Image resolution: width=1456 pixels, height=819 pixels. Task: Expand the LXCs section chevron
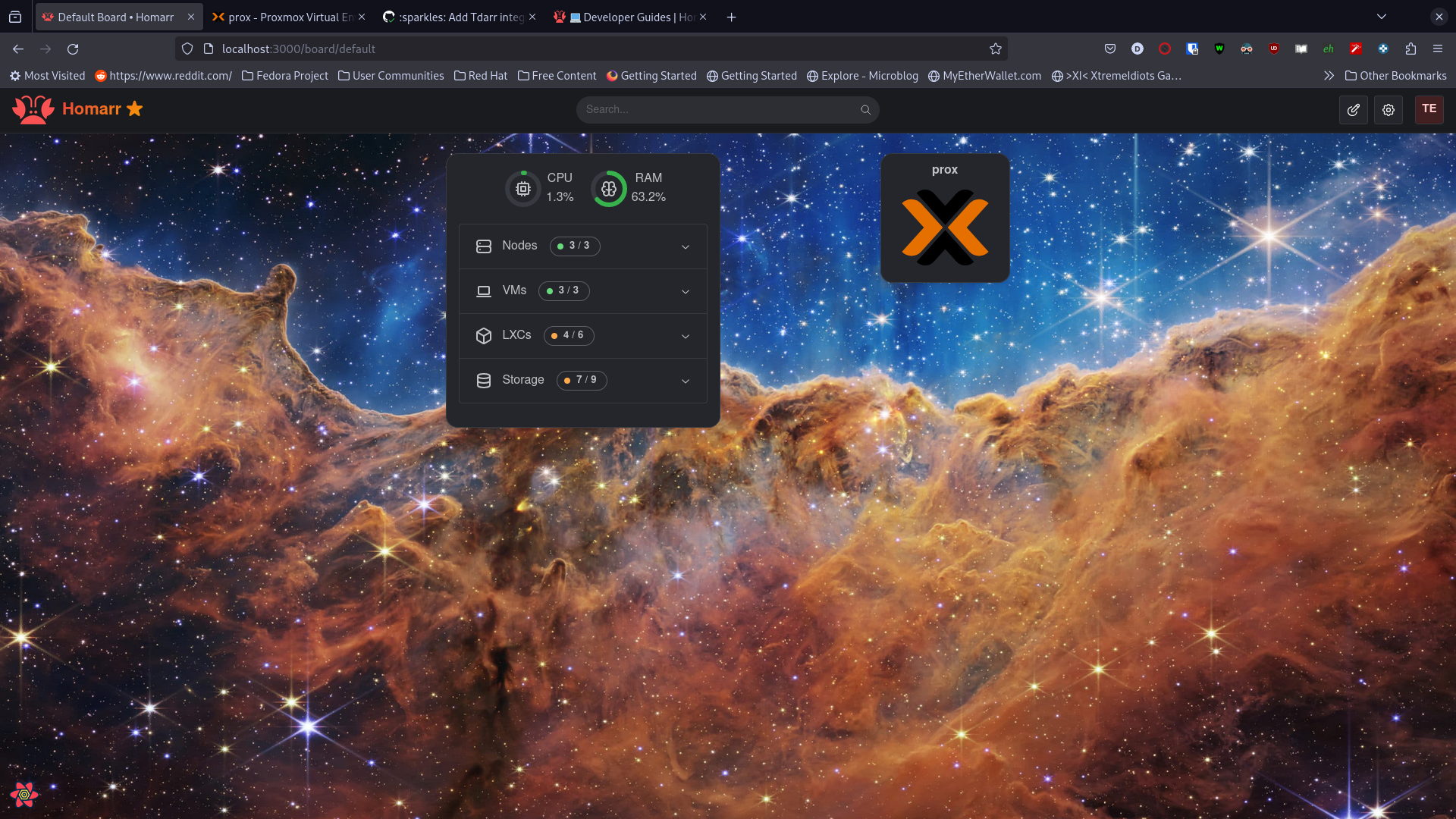click(686, 337)
